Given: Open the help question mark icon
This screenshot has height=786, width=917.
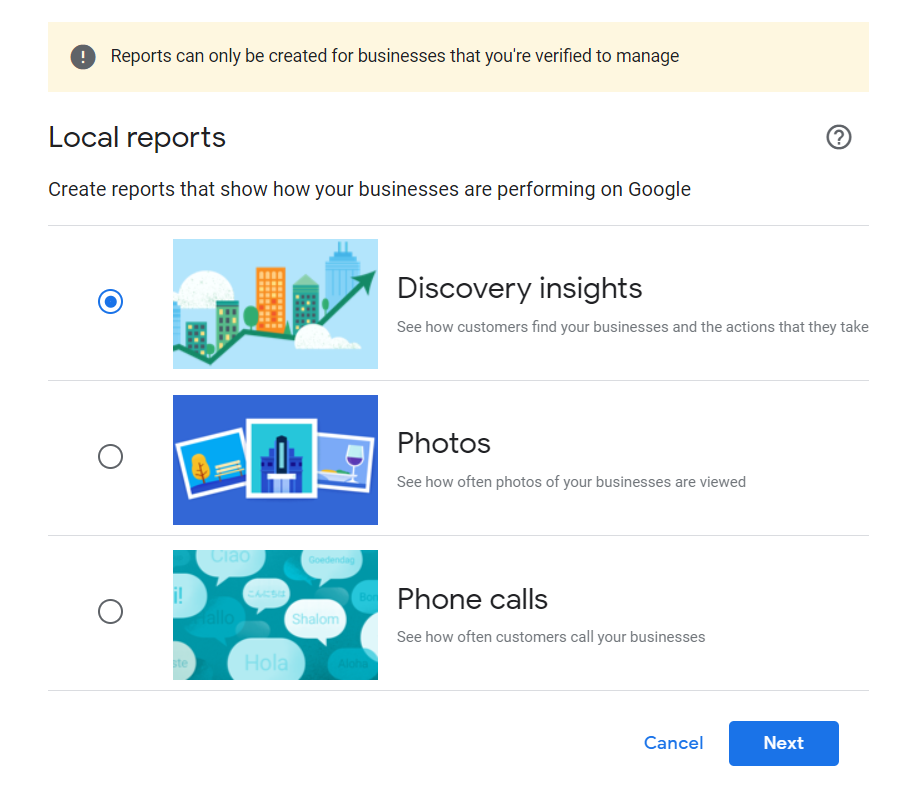Looking at the screenshot, I should click(x=838, y=137).
